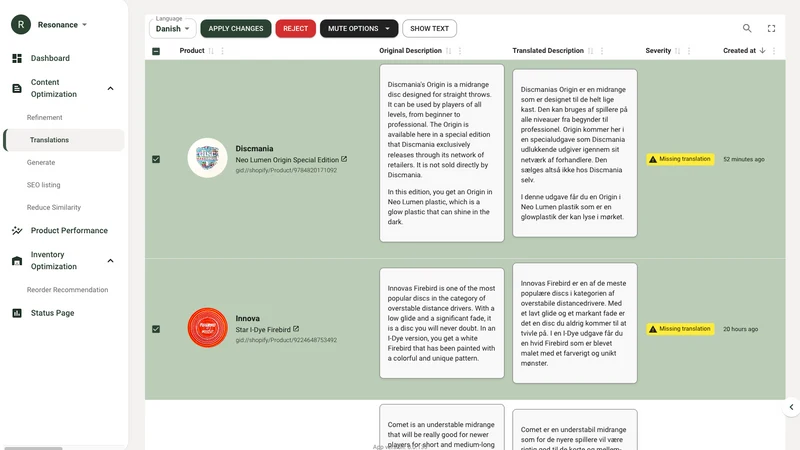Click the Innova translated description box
This screenshot has height=450, width=800.
[x=574, y=323]
